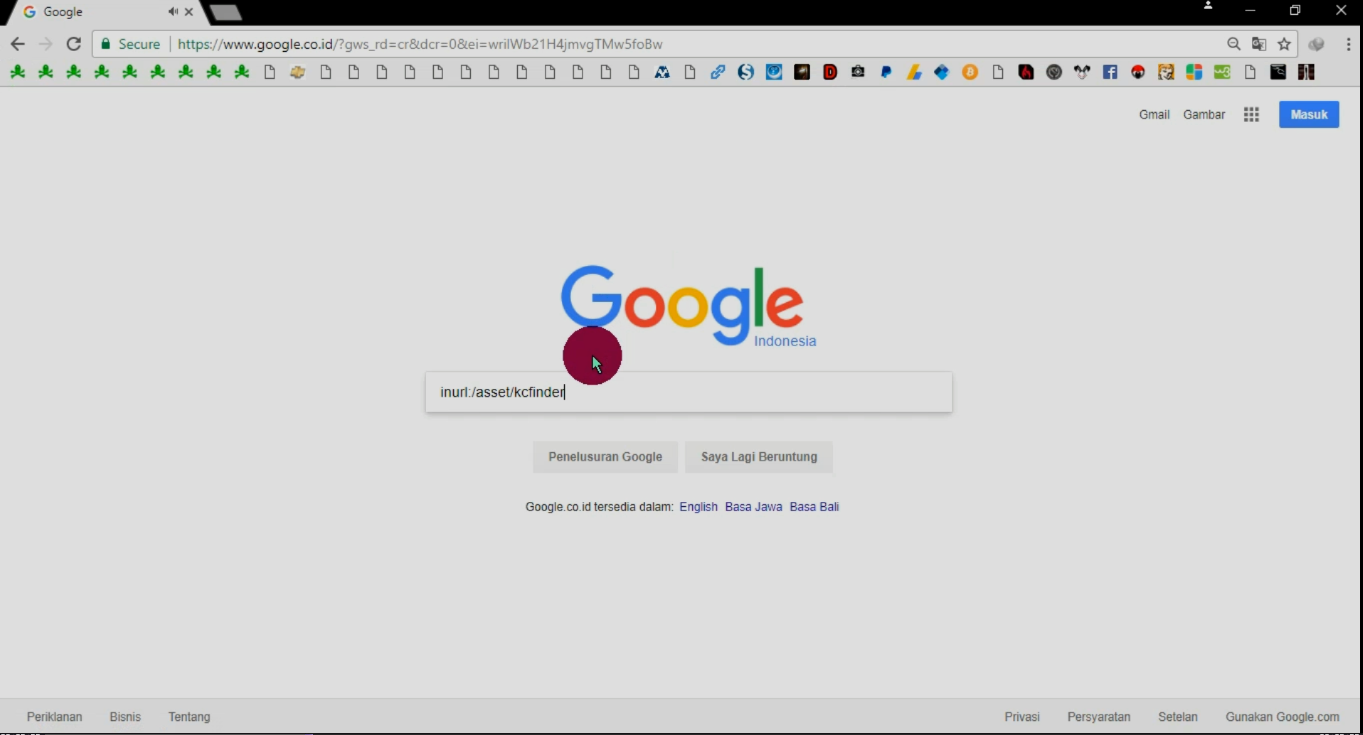Click the camera bookmark icon

click(857, 71)
